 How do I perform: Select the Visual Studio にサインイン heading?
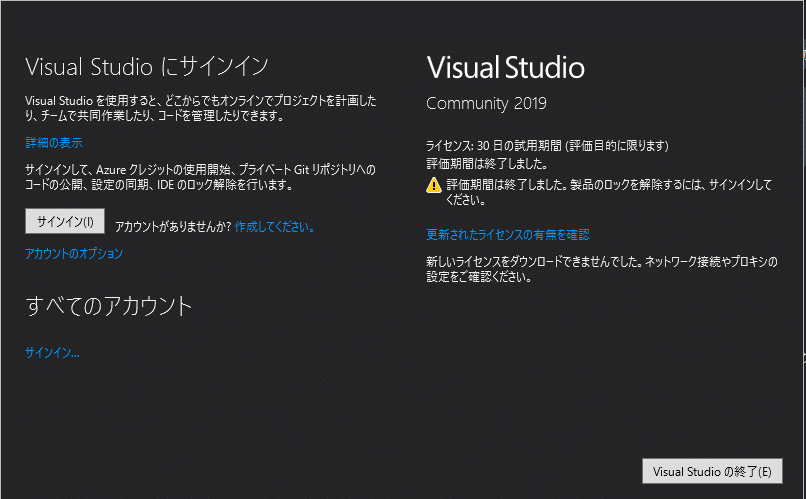pyautogui.click(x=147, y=67)
